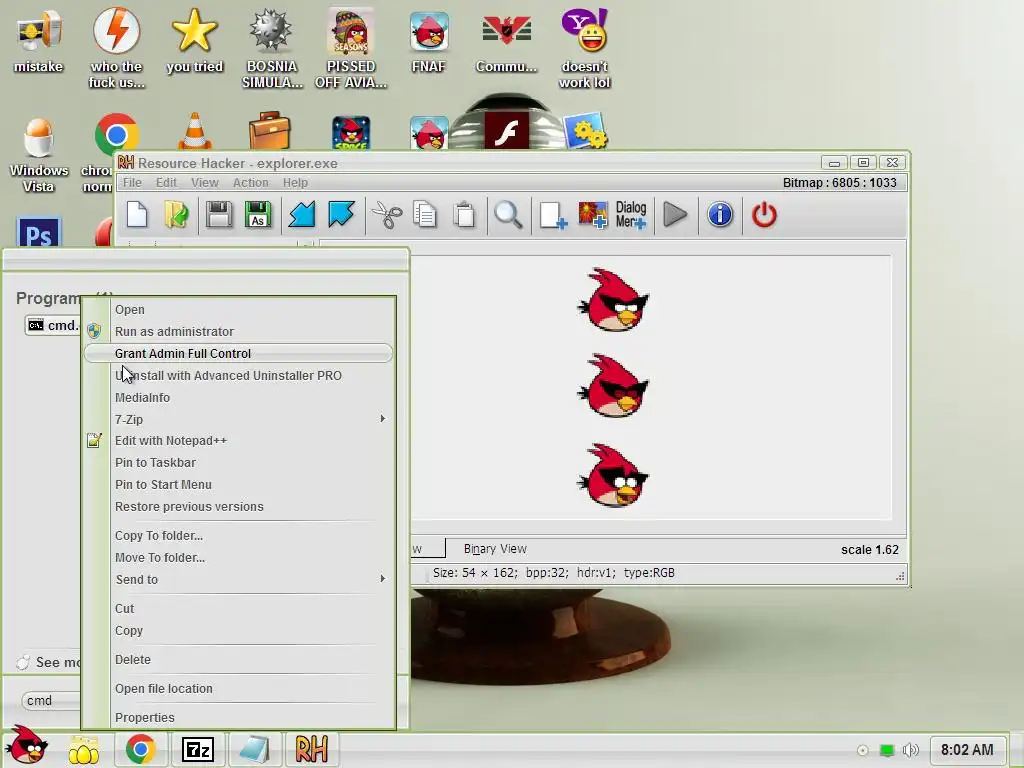This screenshot has height=768, width=1024.
Task: Click the BOSNIA SIMULA... desktop icon
Action: tap(272, 50)
